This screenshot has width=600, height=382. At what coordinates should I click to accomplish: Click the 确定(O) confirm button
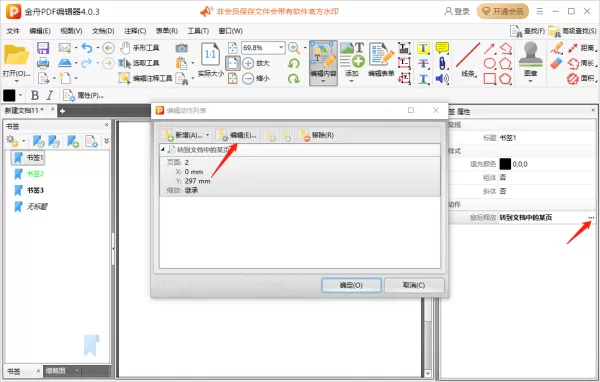coord(351,285)
